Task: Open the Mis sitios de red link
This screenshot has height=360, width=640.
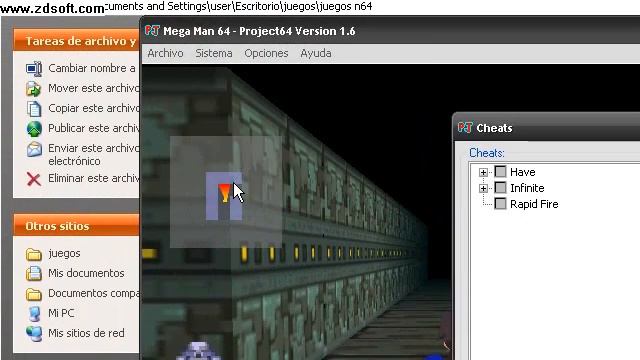Action: pyautogui.click(x=86, y=333)
